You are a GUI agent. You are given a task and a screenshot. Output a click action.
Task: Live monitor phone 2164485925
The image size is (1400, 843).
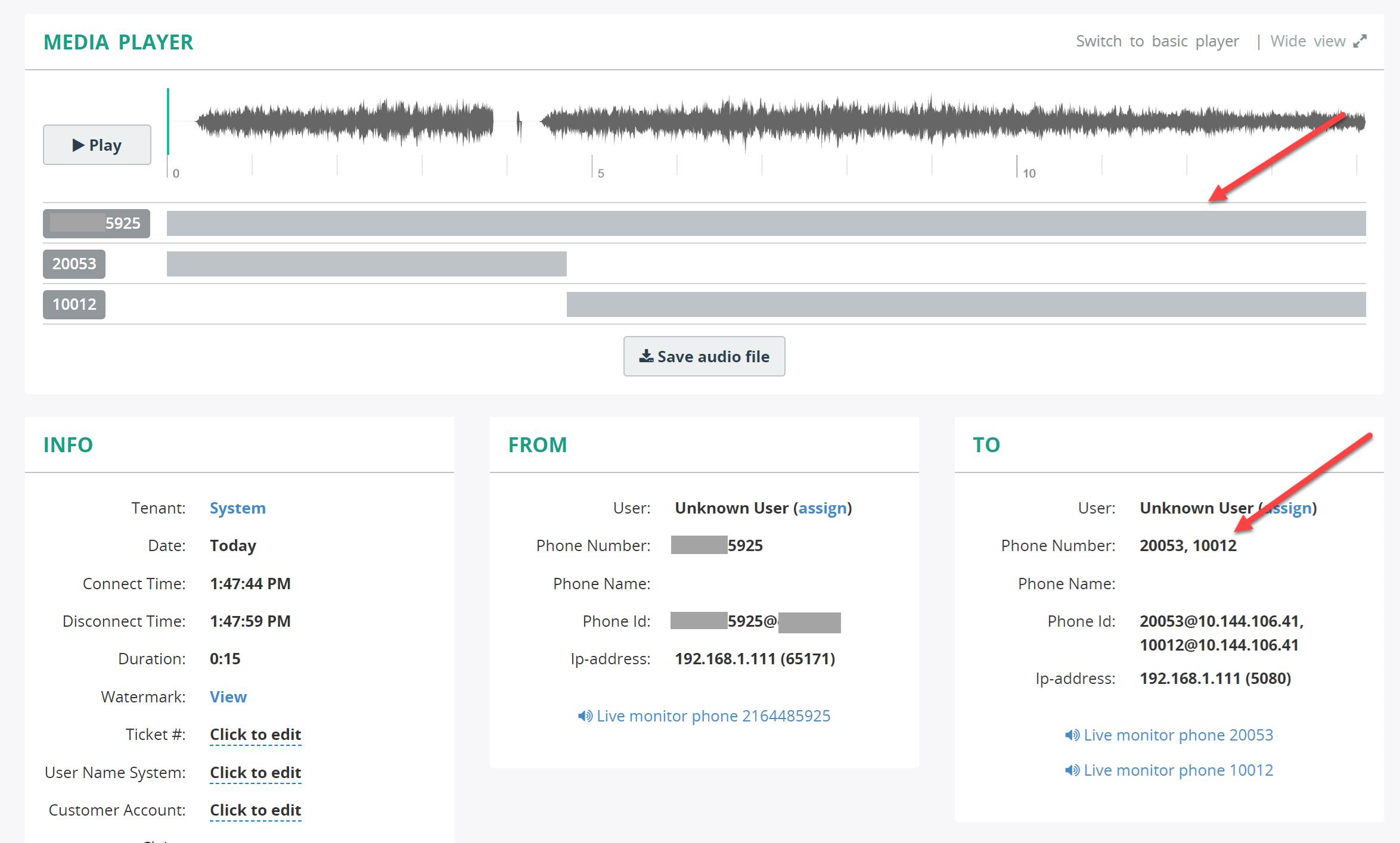click(704, 716)
